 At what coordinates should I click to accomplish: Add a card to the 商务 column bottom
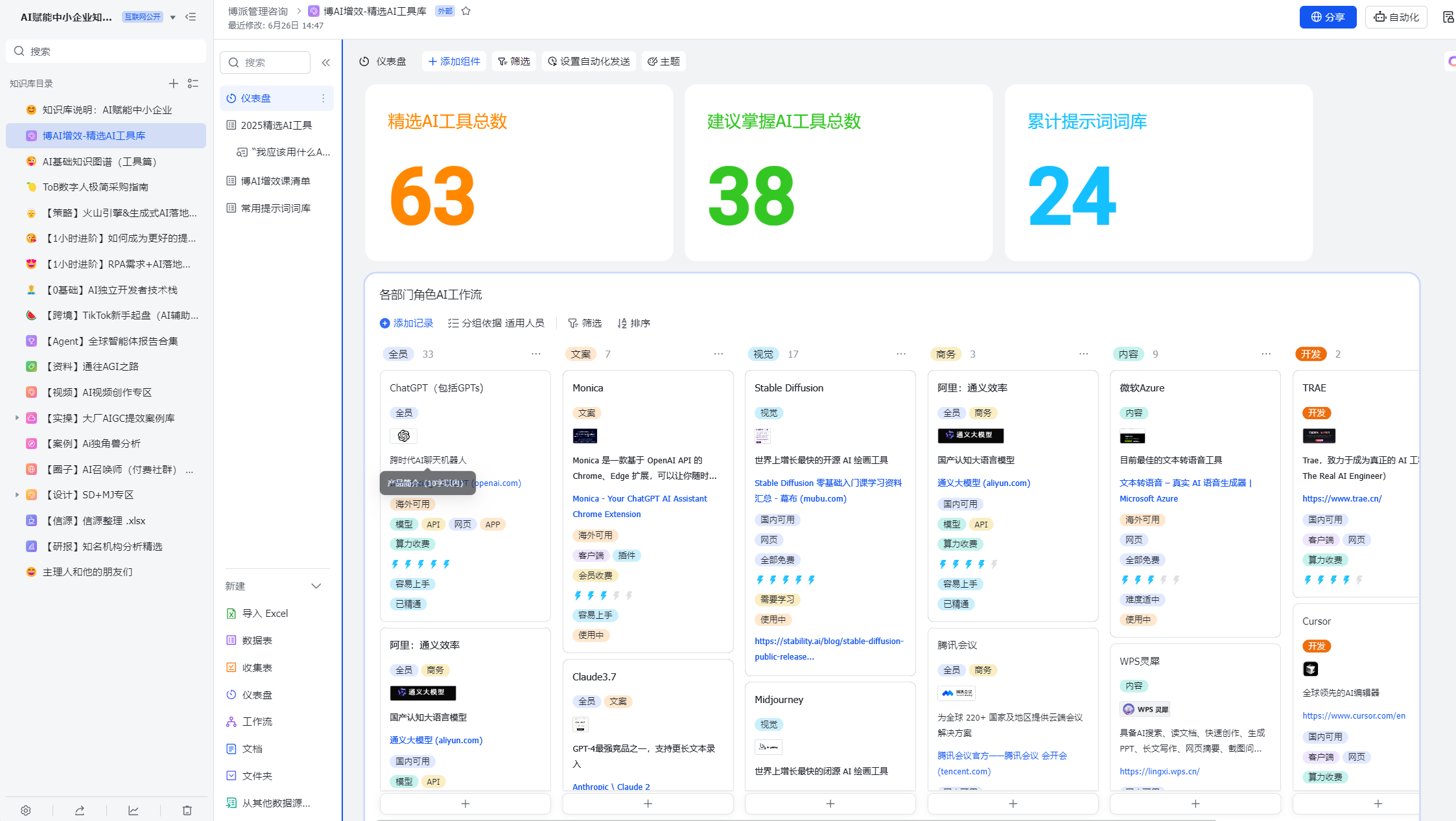tap(1013, 804)
